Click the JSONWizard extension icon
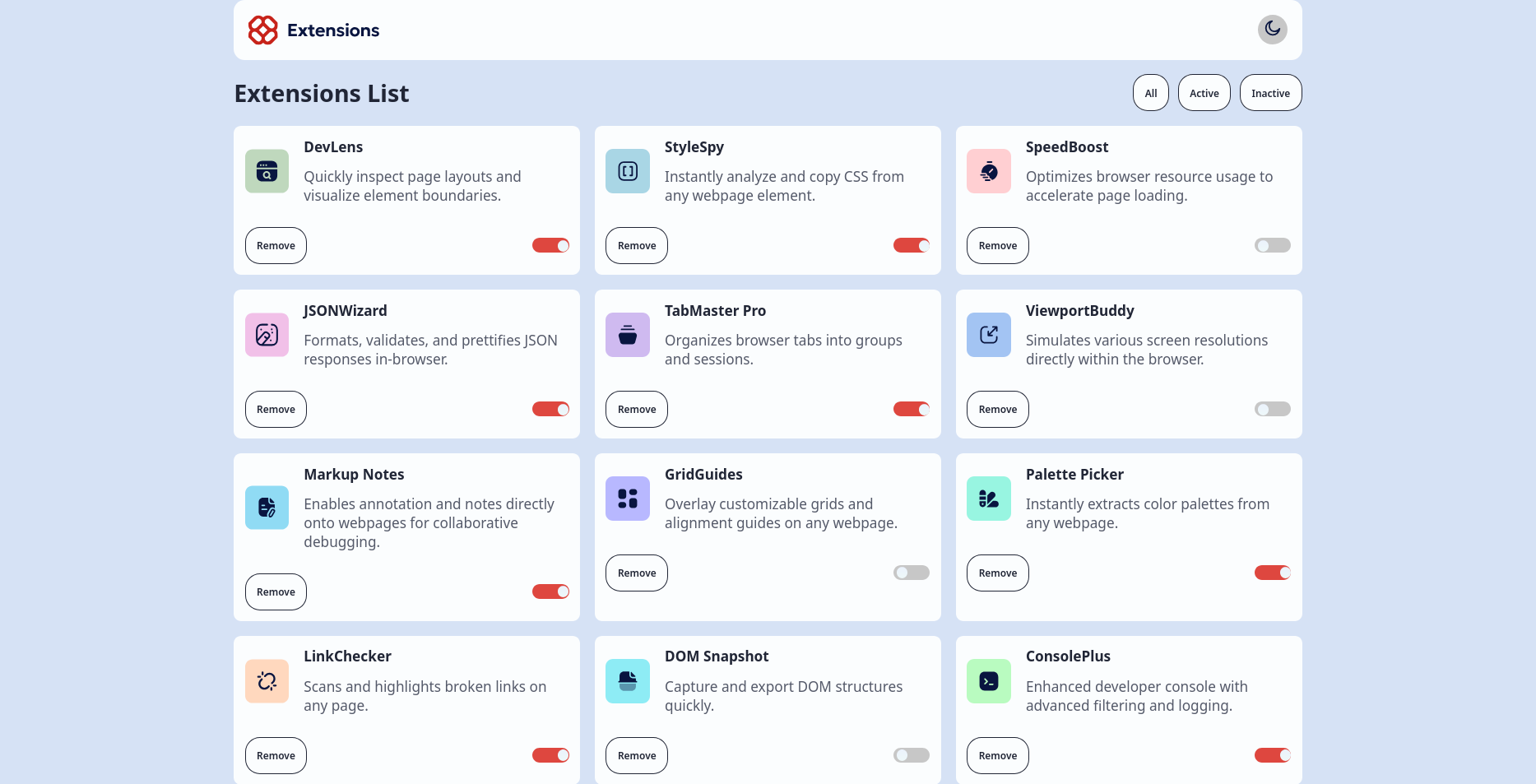The height and width of the screenshot is (784, 1536). 267,335
